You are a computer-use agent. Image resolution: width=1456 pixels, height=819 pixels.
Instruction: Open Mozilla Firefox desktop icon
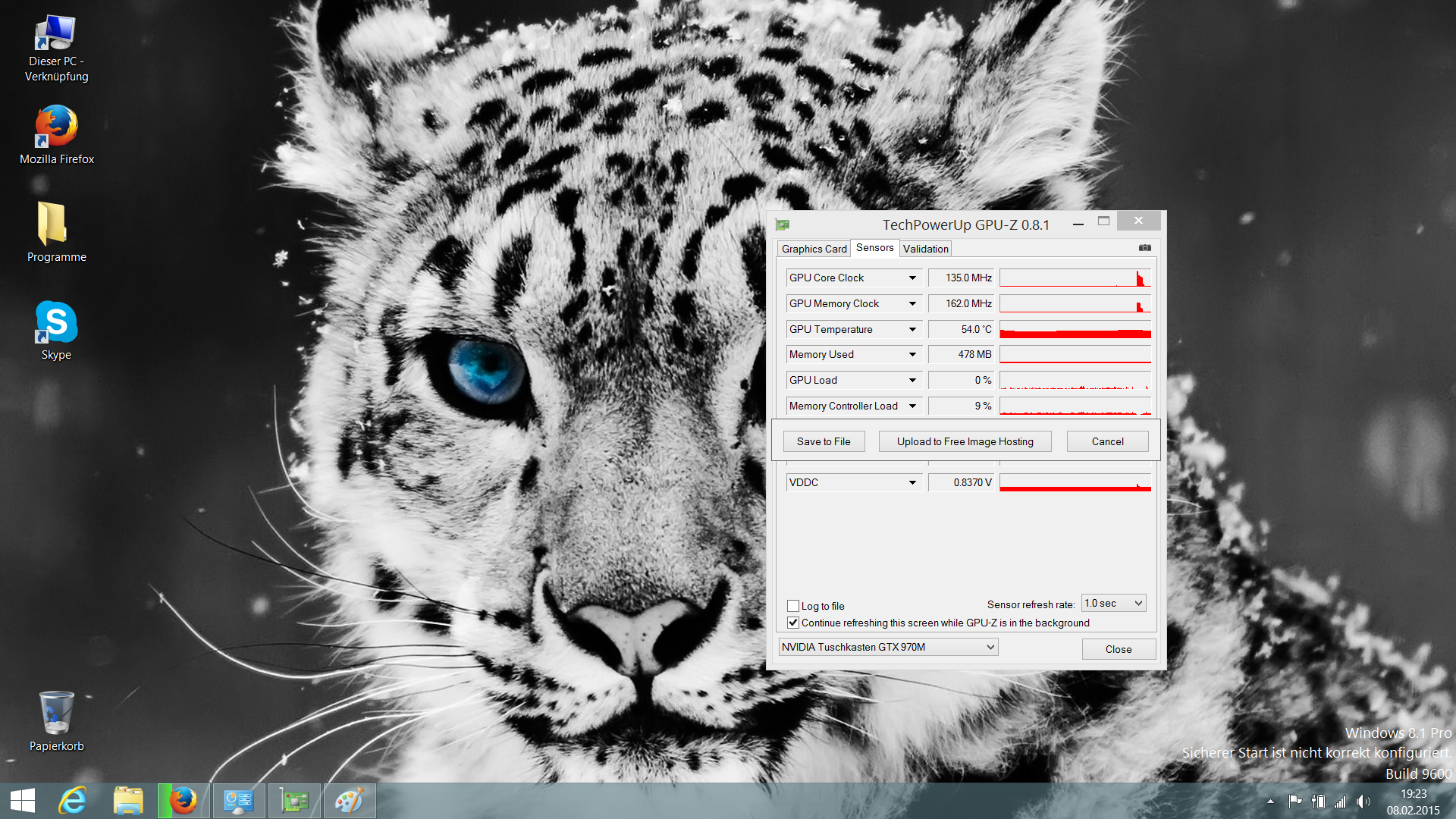57,135
